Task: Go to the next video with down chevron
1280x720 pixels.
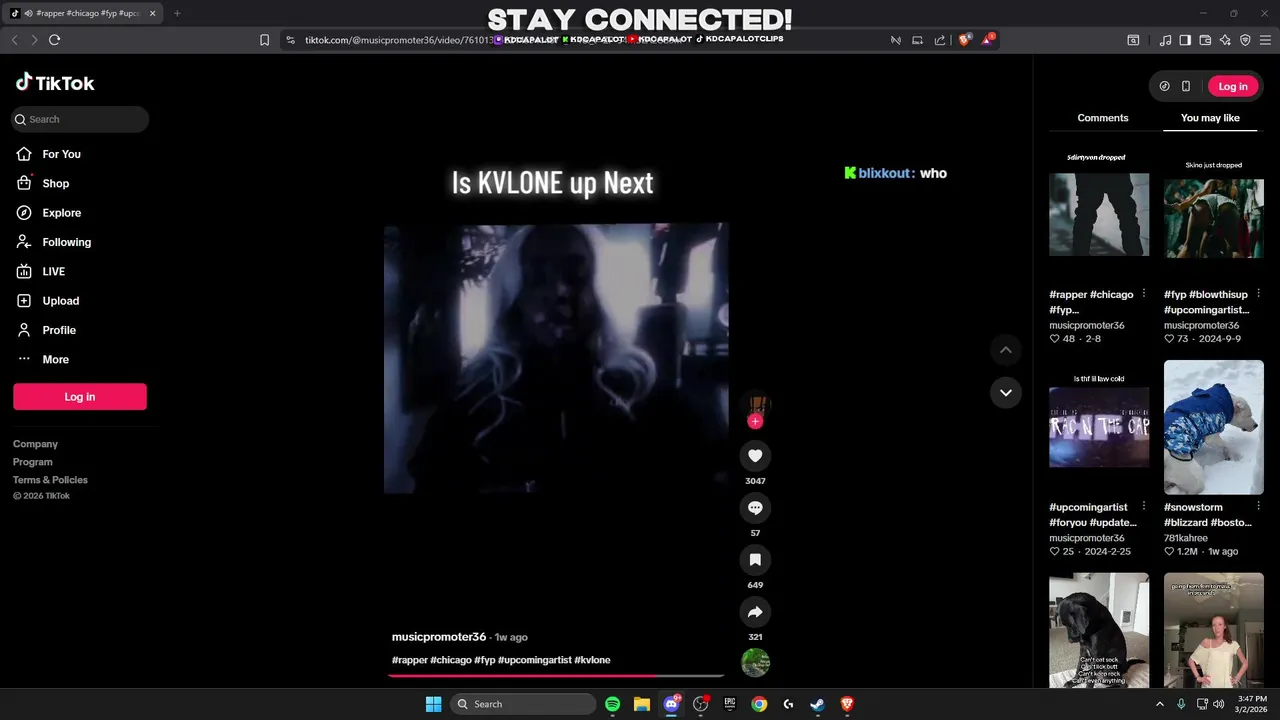Action: click(x=1006, y=392)
